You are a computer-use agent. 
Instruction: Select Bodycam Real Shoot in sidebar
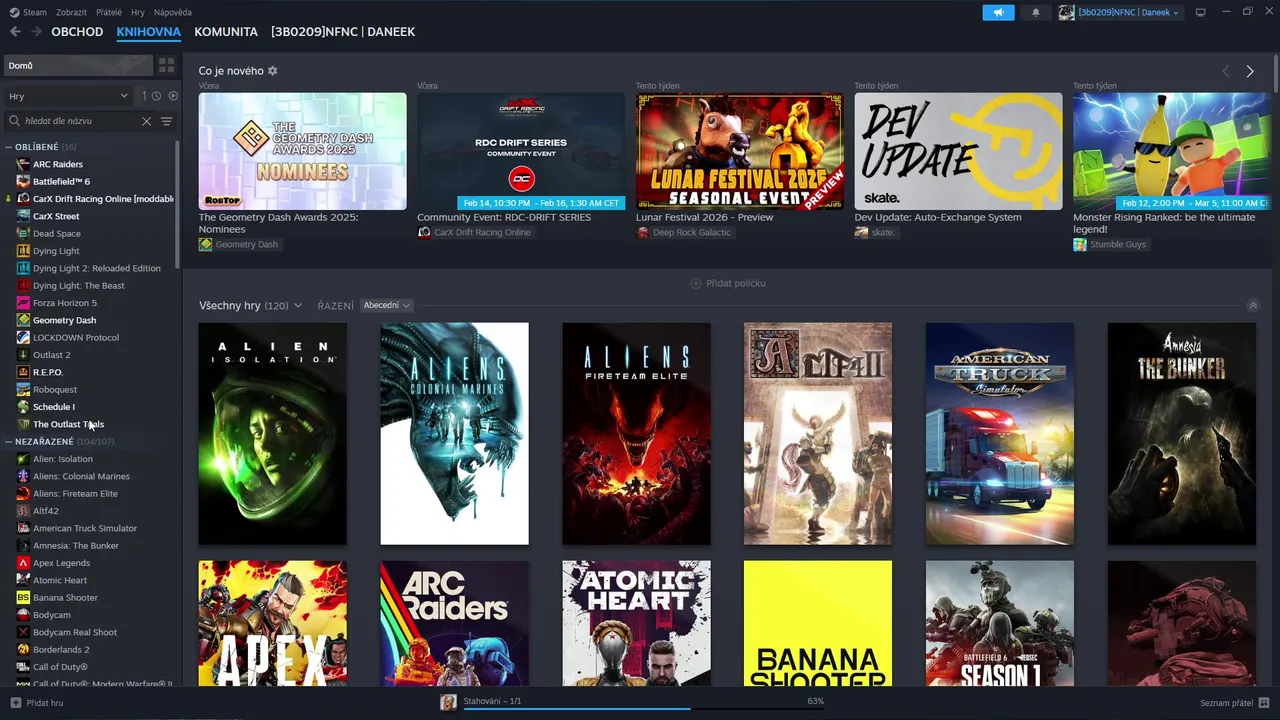75,632
